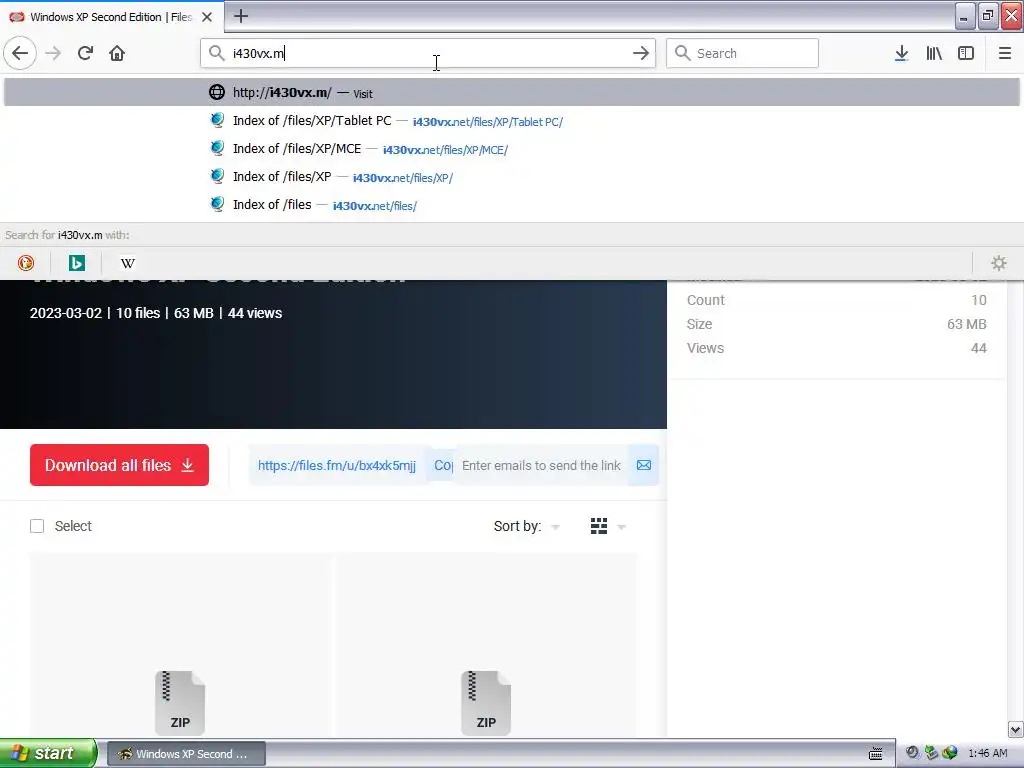Screen dimensions: 1024x768
Task: Send link via envelope icon
Action: (x=643, y=465)
